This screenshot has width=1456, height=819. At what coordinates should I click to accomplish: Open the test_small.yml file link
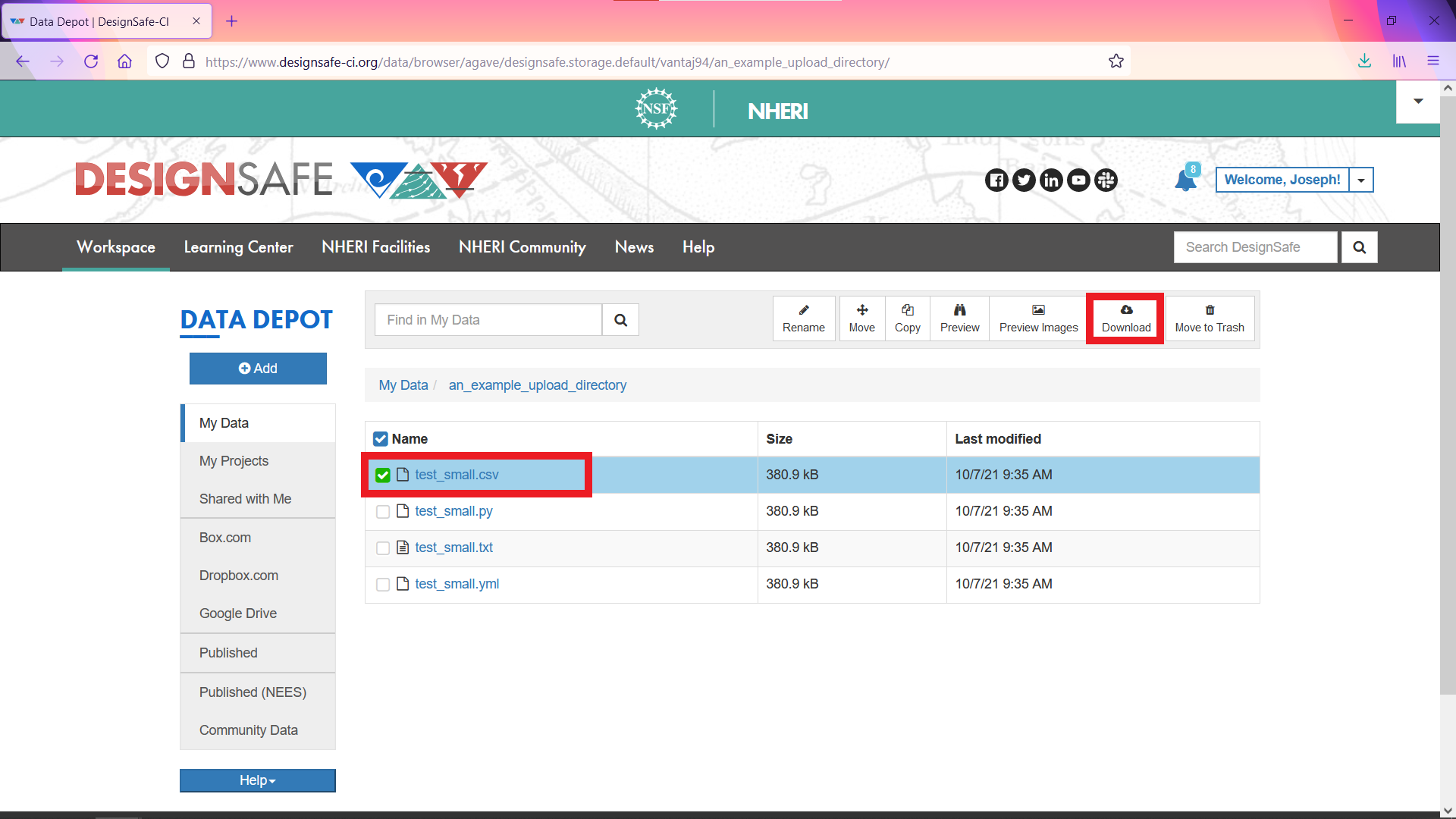tap(457, 583)
